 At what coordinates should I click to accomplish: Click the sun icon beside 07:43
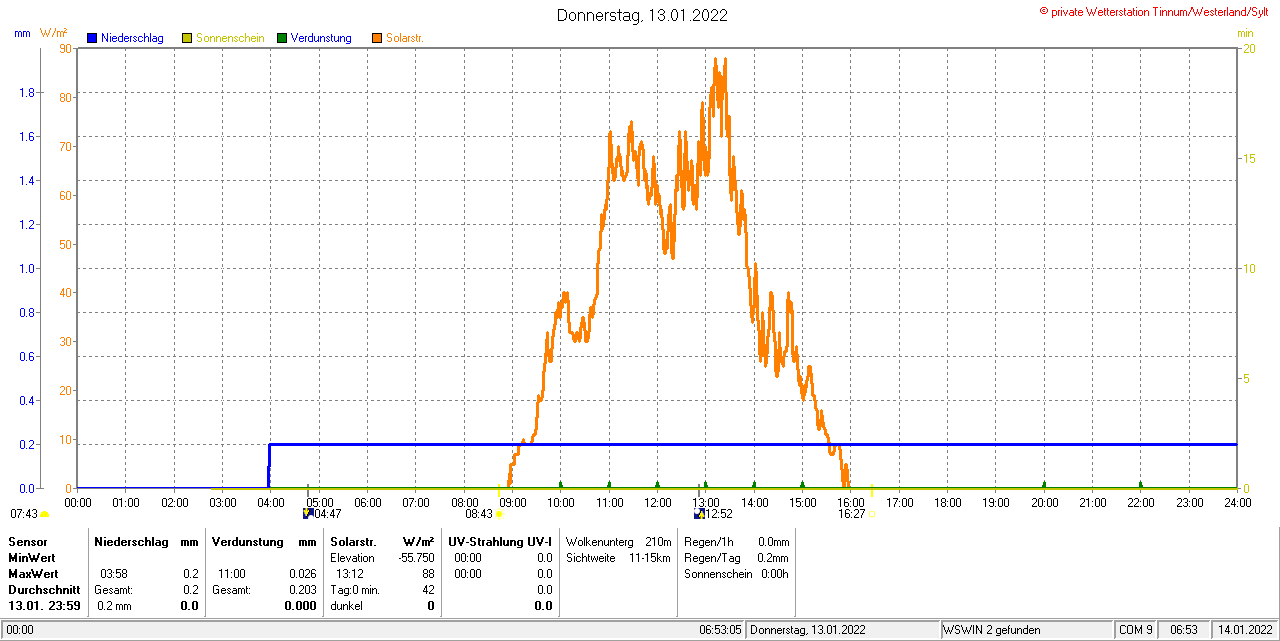[x=44, y=514]
